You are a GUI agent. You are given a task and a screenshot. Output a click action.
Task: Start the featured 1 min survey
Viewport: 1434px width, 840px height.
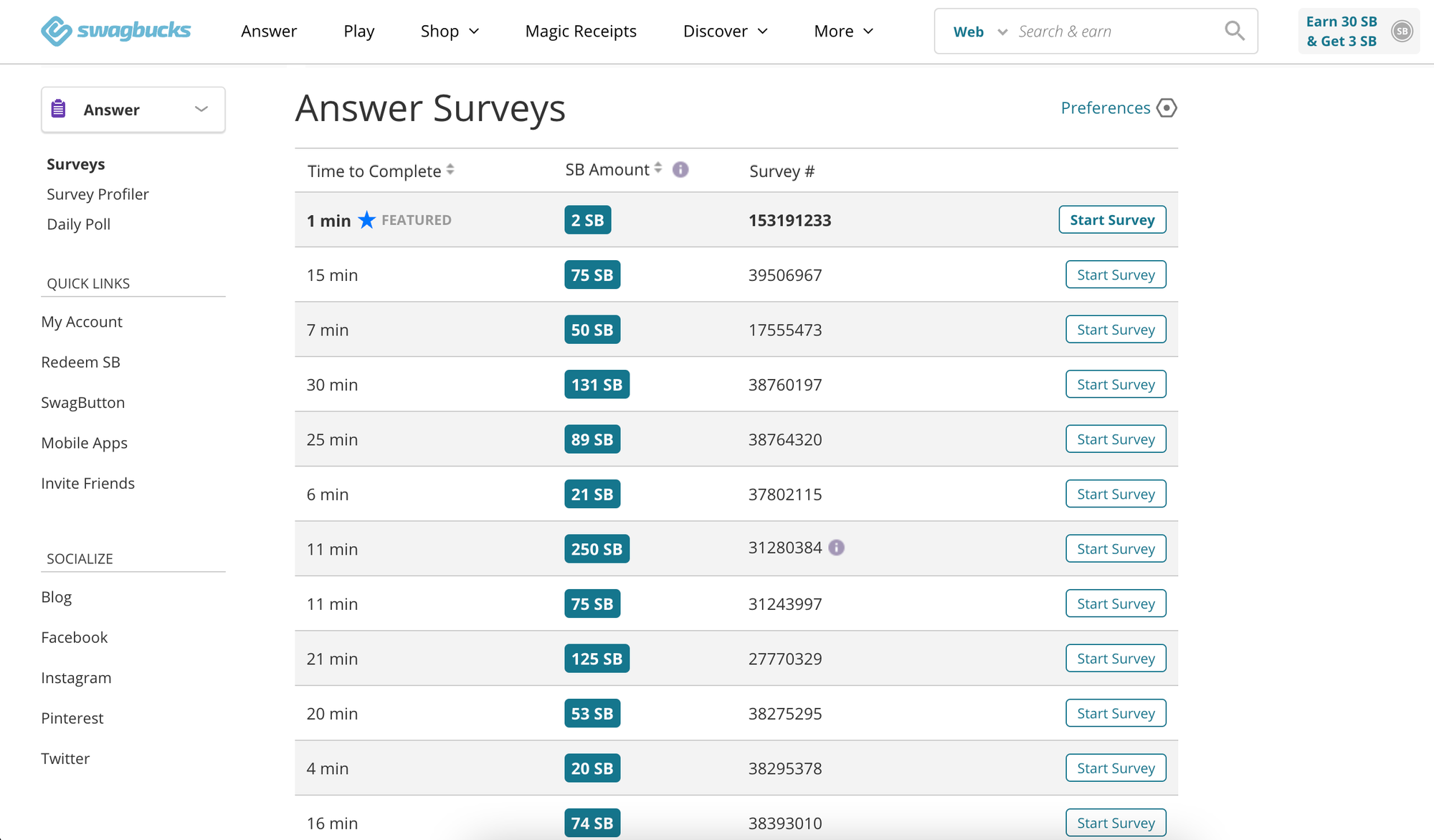click(1112, 219)
